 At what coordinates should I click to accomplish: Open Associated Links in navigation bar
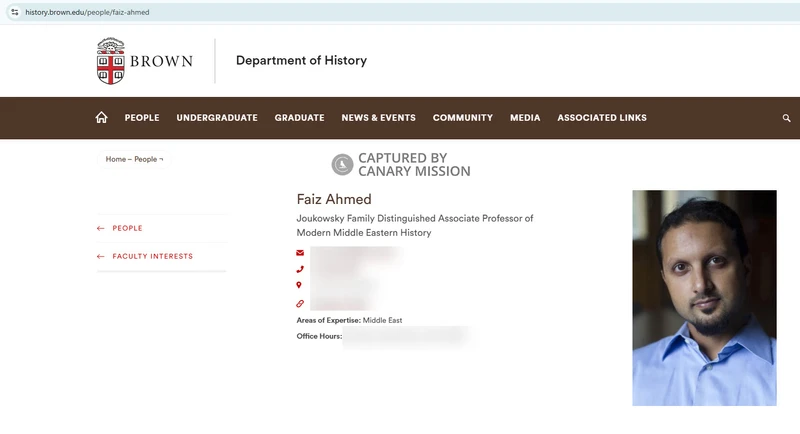pyautogui.click(x=601, y=118)
